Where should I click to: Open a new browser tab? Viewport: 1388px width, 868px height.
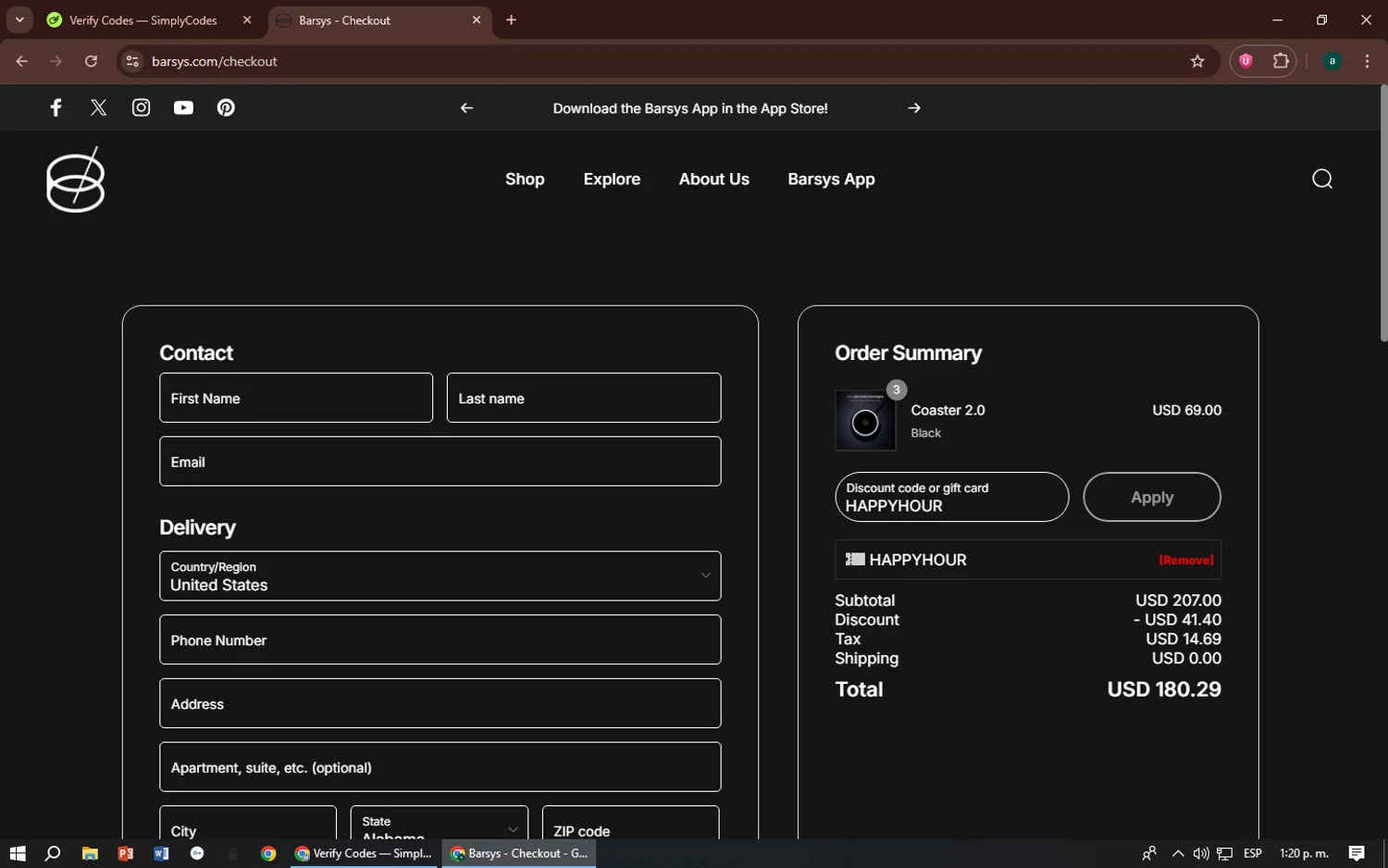click(x=511, y=20)
